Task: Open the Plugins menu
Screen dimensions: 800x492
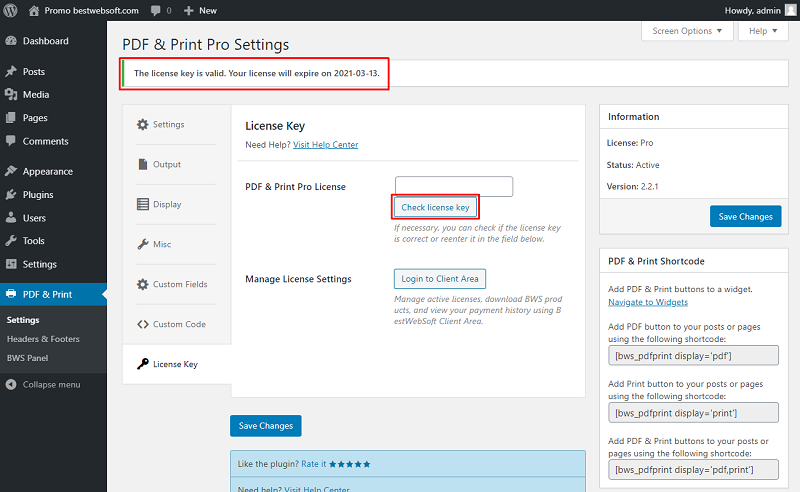Action: point(53,194)
